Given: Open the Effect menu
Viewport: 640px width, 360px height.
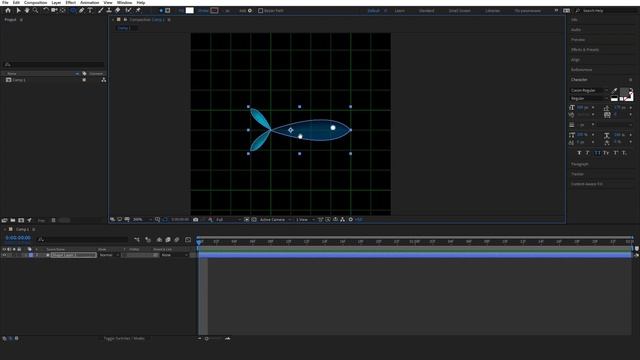Looking at the screenshot, I should pyautogui.click(x=71, y=2).
